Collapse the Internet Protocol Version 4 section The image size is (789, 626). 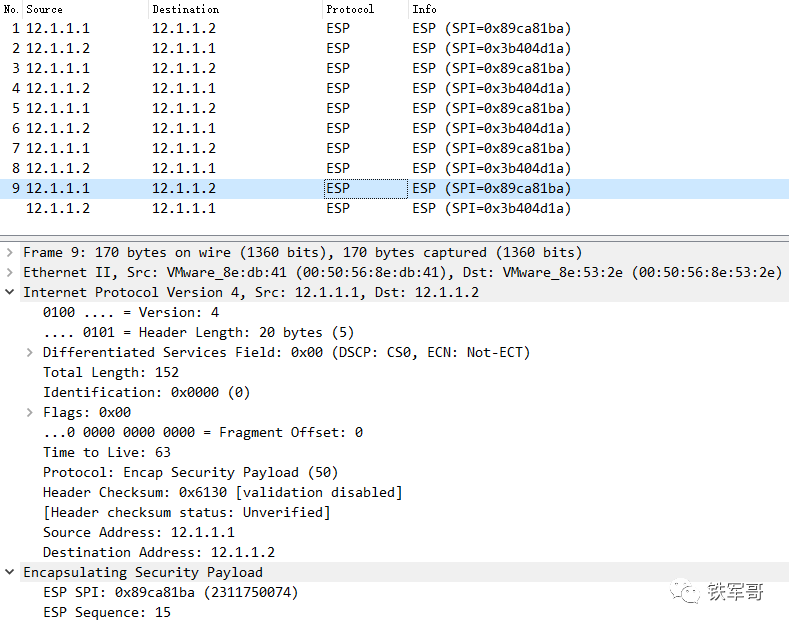tap(9, 292)
